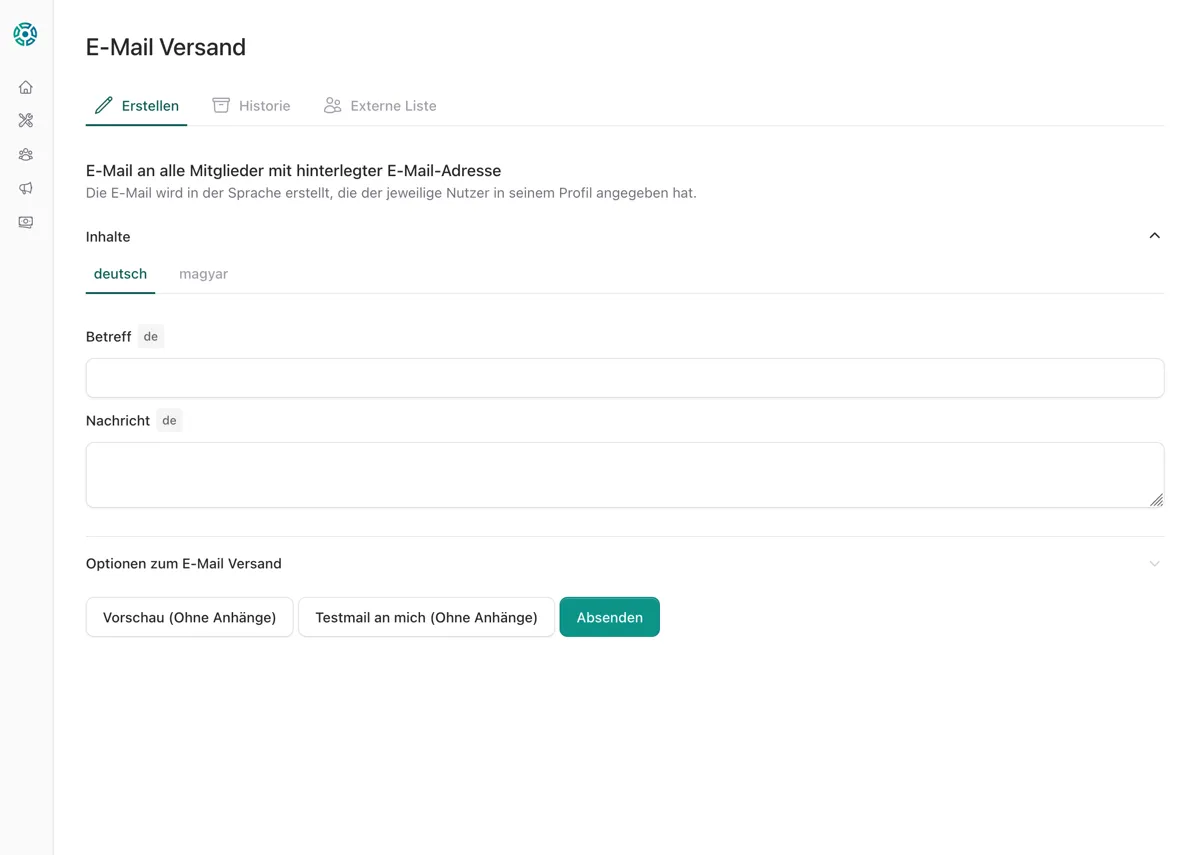Click the people icon beside Externe Liste
1193x855 pixels.
click(332, 104)
